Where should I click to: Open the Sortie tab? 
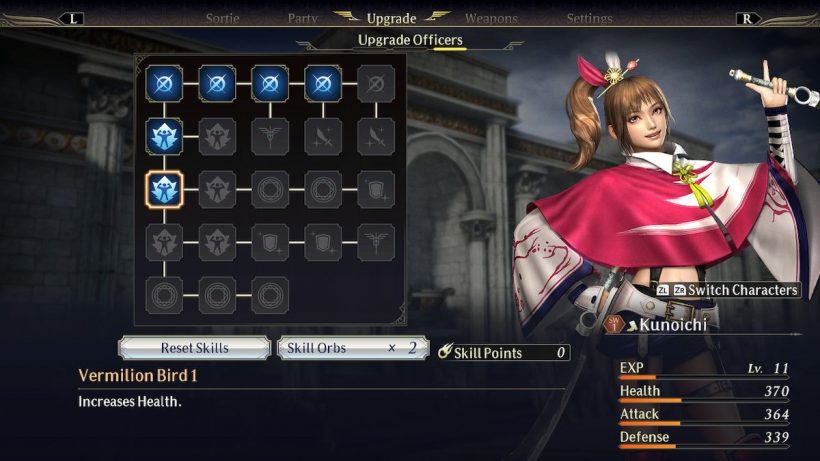[222, 19]
